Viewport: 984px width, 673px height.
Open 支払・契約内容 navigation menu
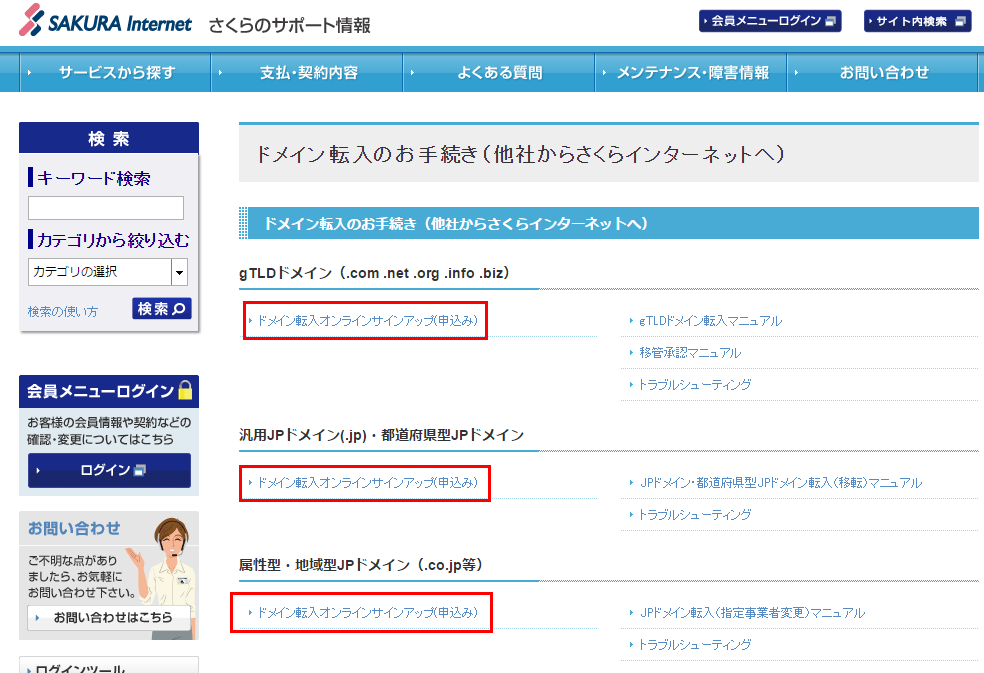tap(308, 72)
